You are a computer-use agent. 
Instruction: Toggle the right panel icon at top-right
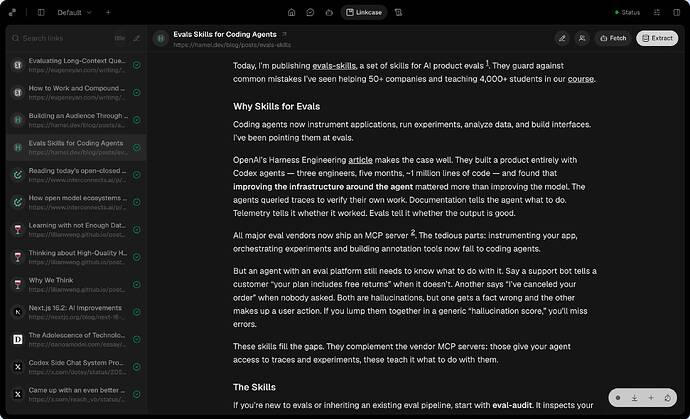click(x=677, y=12)
